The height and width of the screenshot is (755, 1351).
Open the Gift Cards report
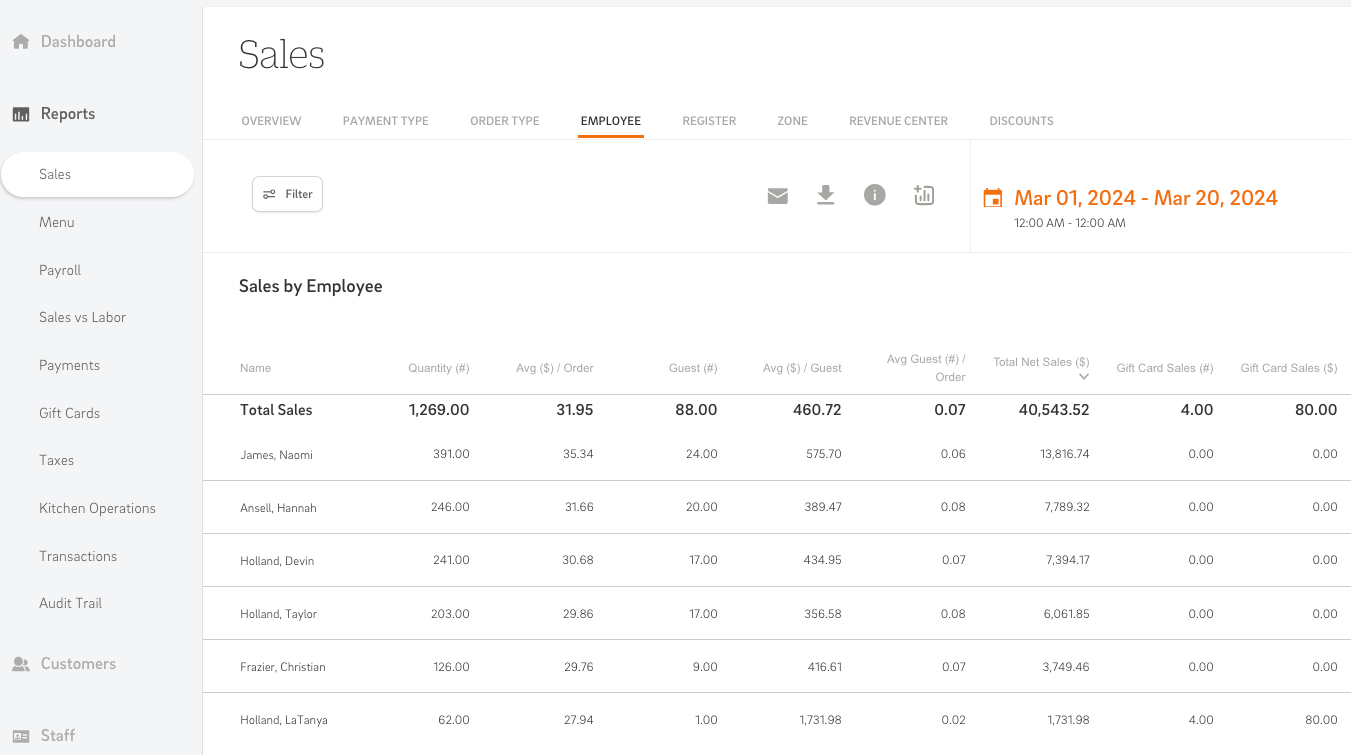click(x=69, y=413)
